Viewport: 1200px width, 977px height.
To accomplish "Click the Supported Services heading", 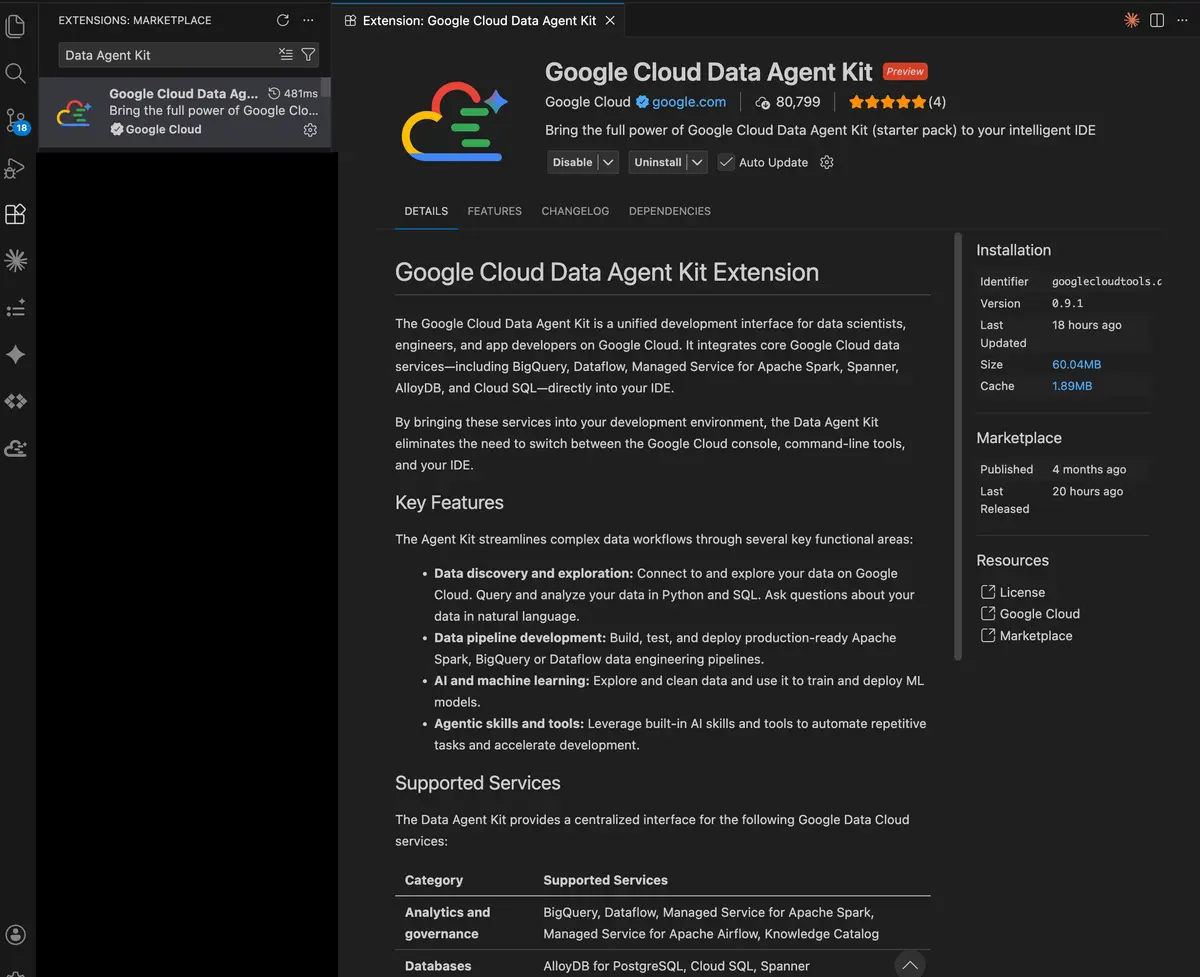I will pyautogui.click(x=478, y=783).
